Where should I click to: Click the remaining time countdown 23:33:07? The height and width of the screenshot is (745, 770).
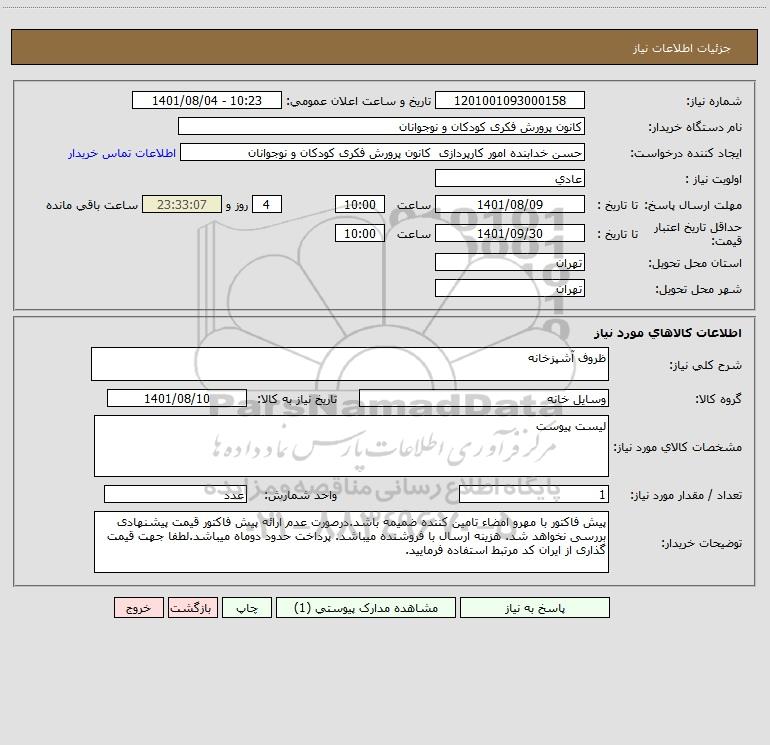click(x=182, y=204)
